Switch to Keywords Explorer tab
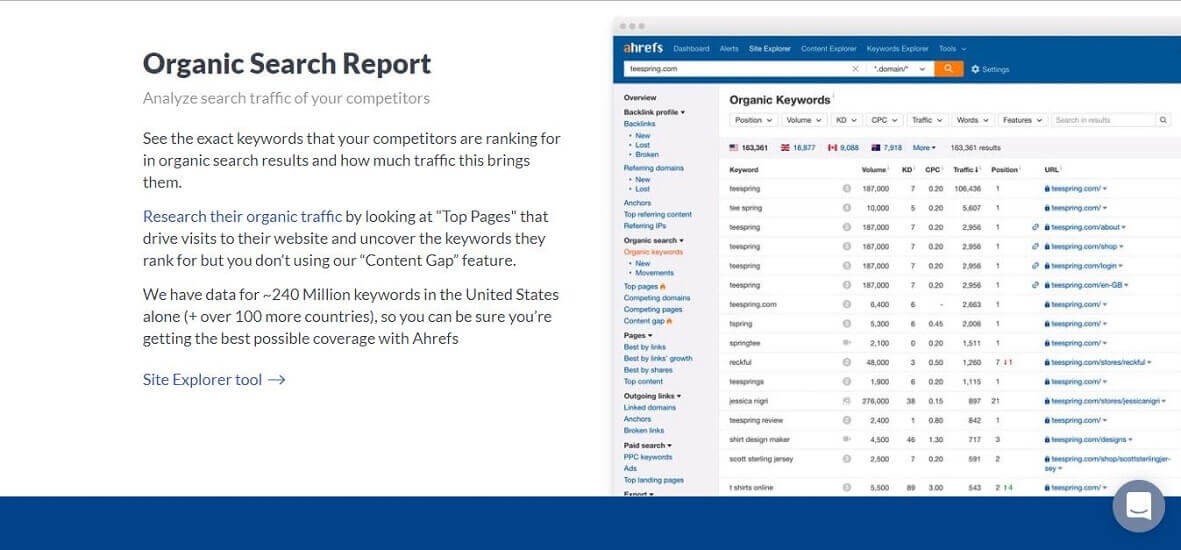Screen dimensions: 1181x550 (x=897, y=48)
